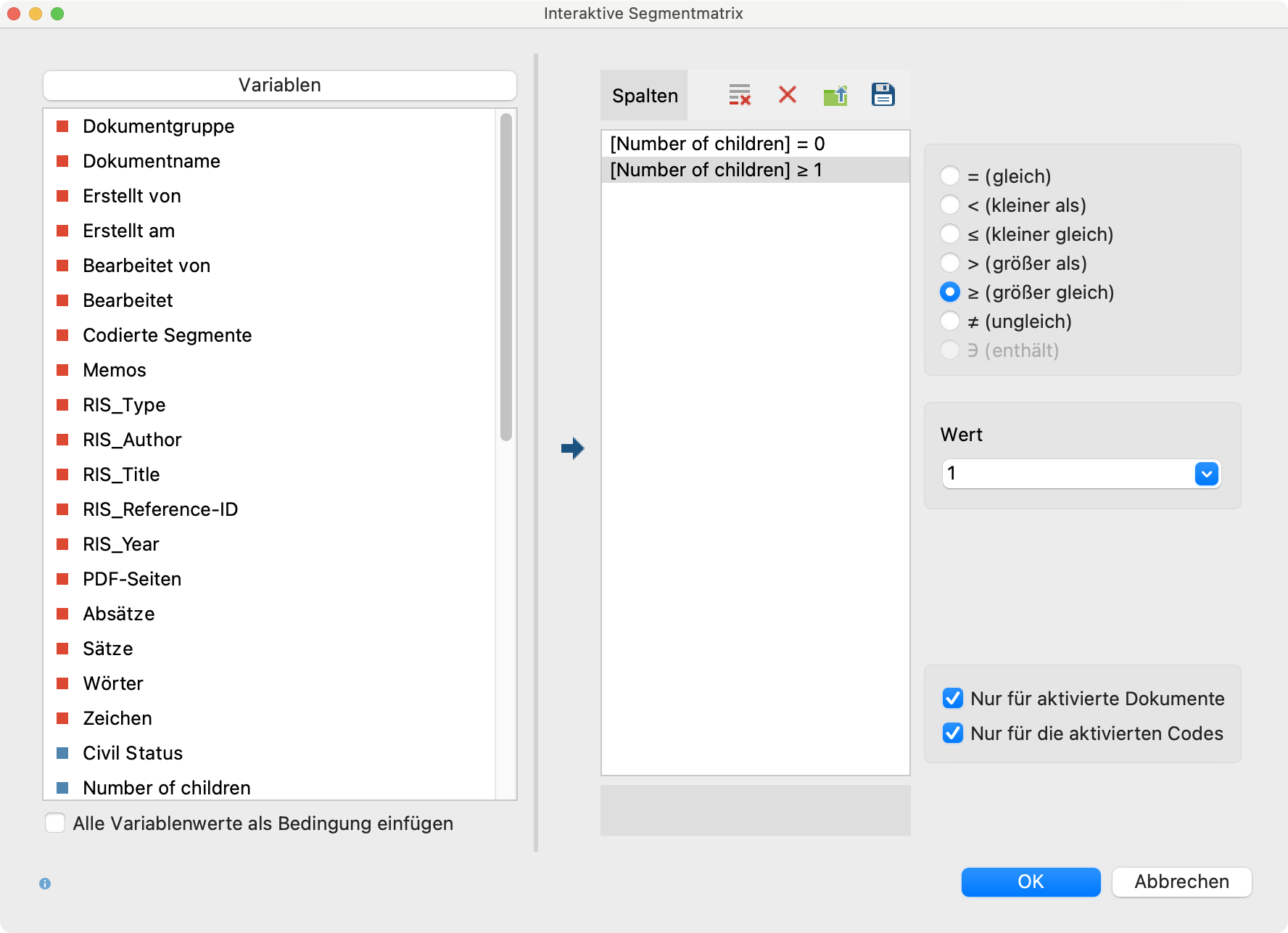This screenshot has width=1288, height=933.
Task: Choose the '< (kleiner als)' comparison
Action: (950, 205)
